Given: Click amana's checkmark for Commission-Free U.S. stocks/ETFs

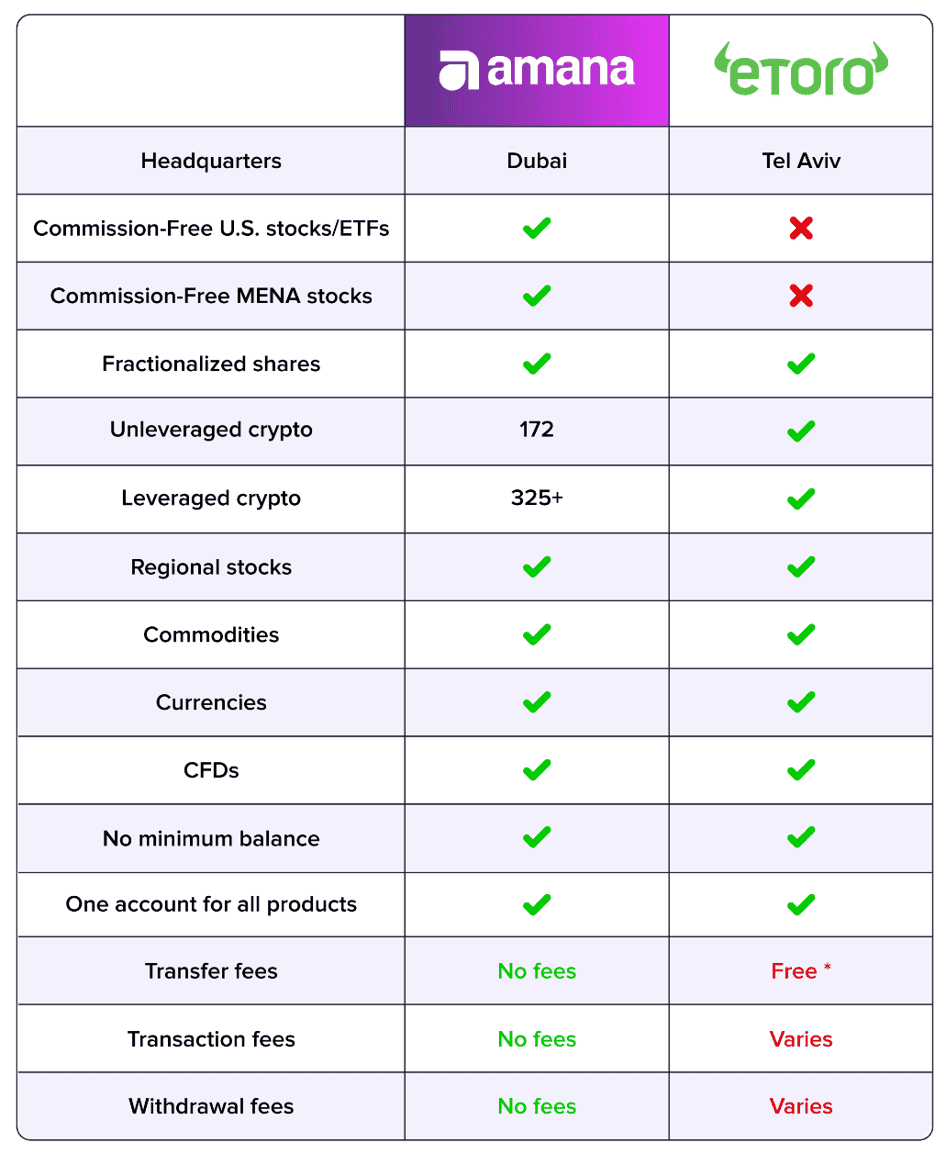Looking at the screenshot, I should [537, 228].
